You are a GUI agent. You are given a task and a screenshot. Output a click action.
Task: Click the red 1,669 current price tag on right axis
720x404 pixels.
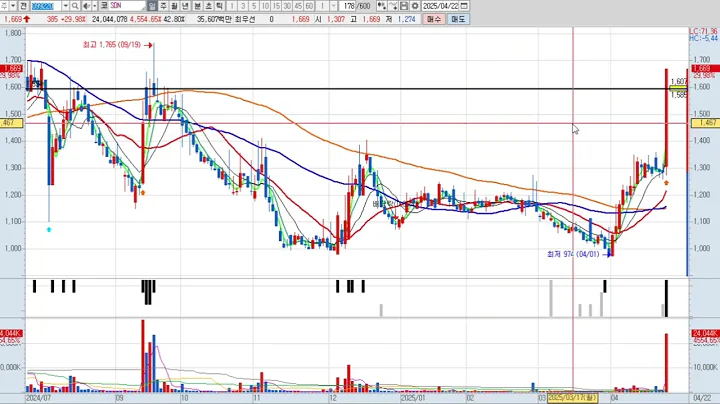(705, 68)
